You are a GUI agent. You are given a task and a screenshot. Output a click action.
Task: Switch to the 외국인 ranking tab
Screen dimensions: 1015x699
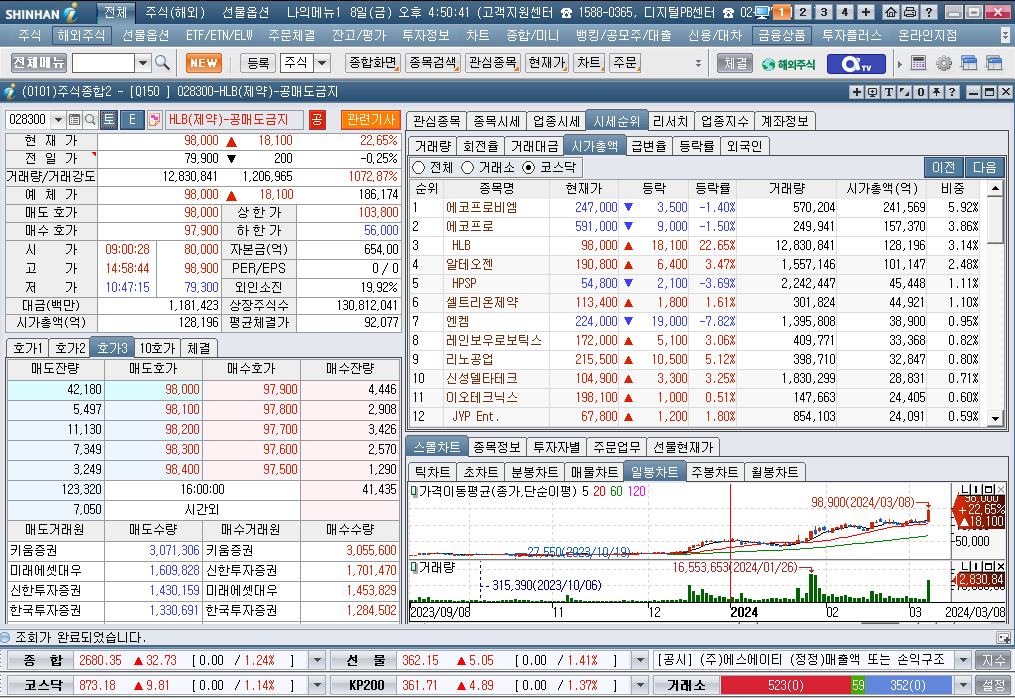pos(744,146)
